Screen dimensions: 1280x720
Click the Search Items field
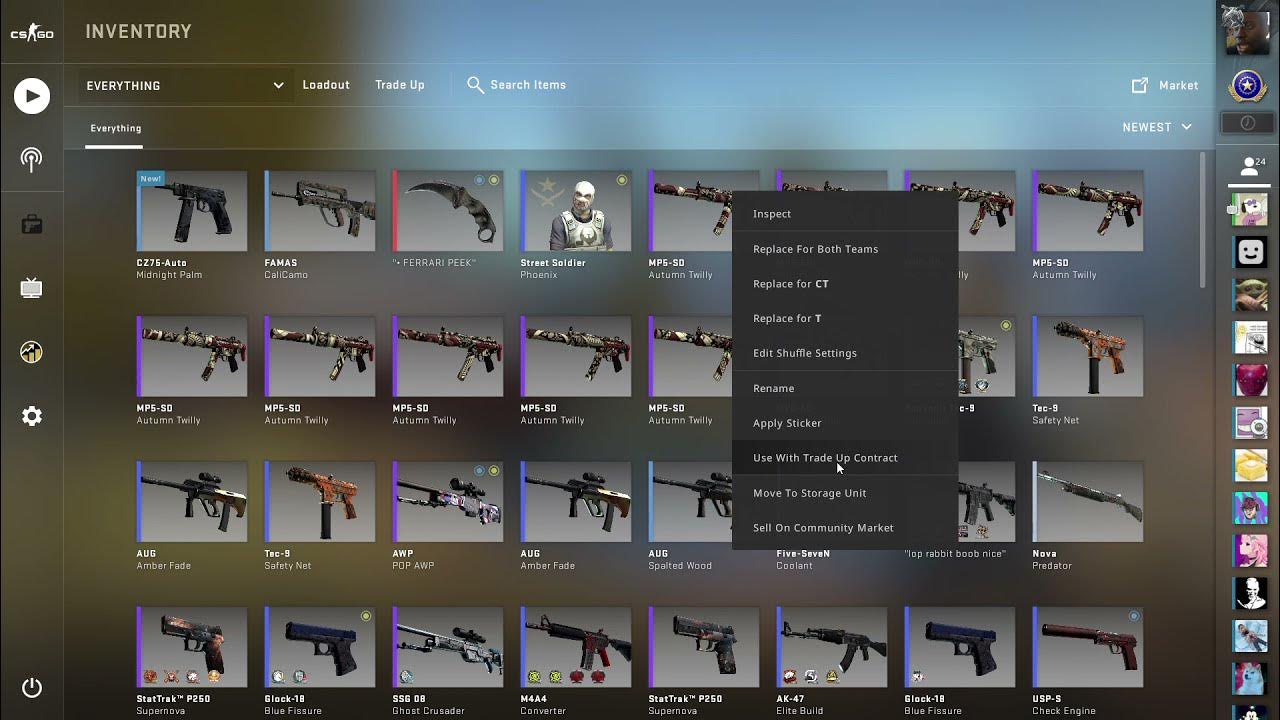pos(528,85)
